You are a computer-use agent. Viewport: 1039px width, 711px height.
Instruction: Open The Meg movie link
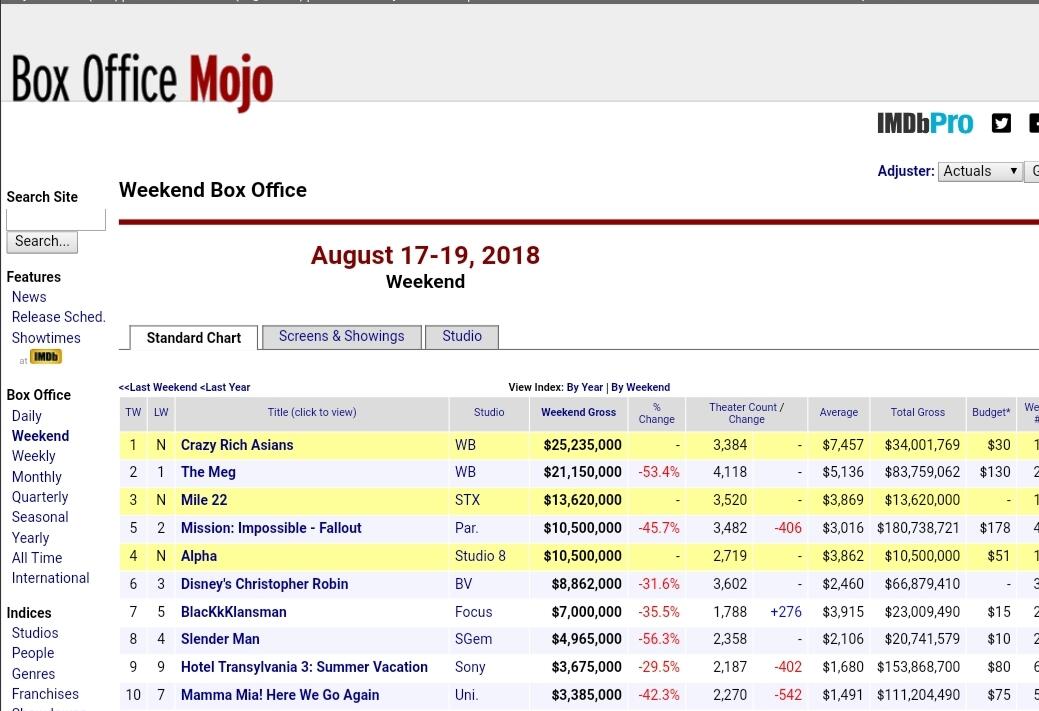point(208,472)
